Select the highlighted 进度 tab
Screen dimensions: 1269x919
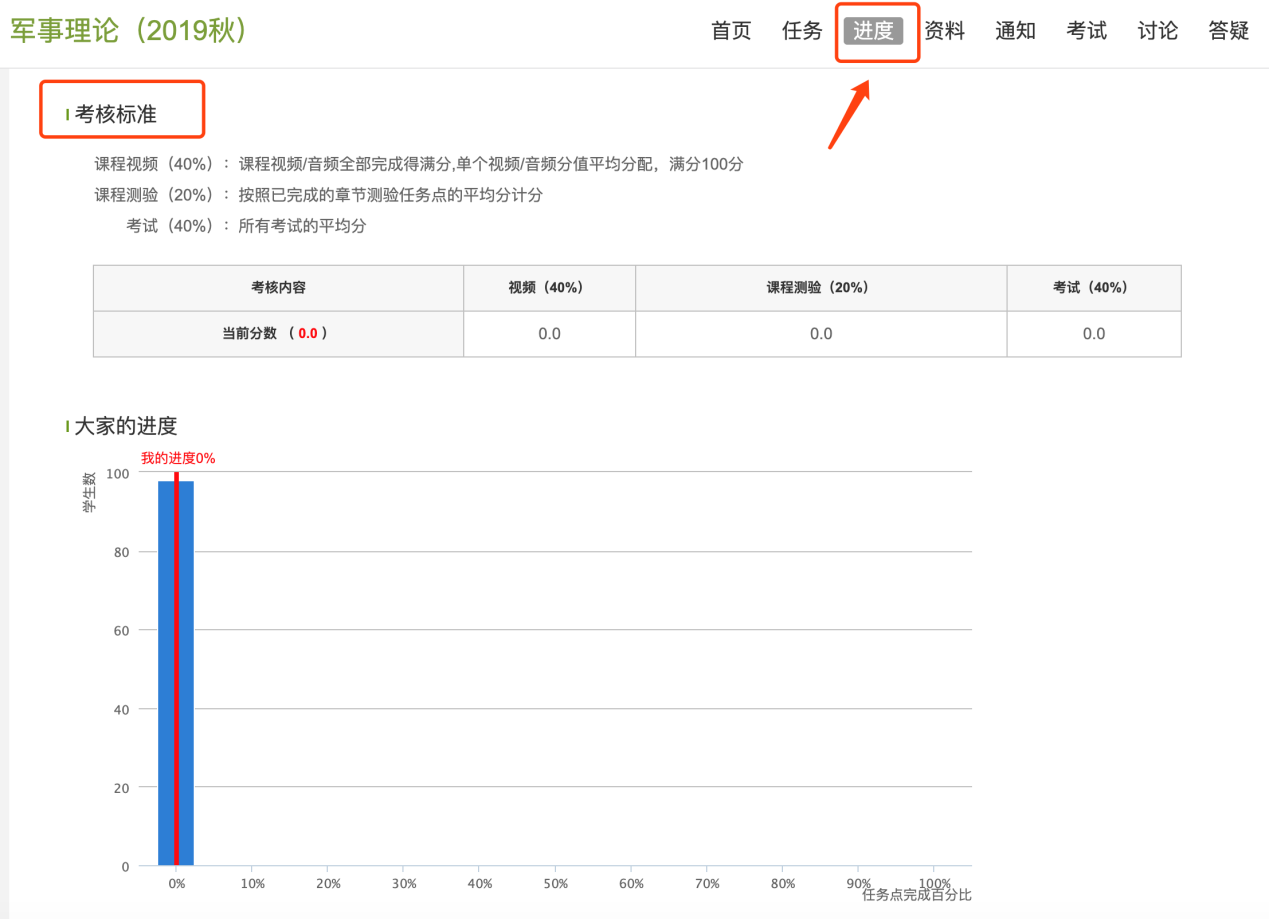point(873,31)
